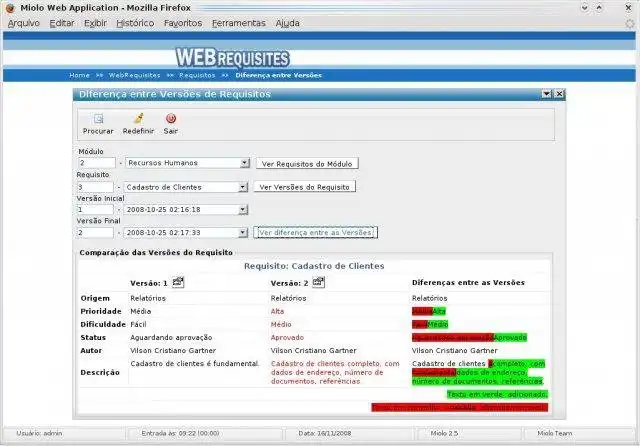
Task: Click the Procurar search icon
Action: point(98,119)
